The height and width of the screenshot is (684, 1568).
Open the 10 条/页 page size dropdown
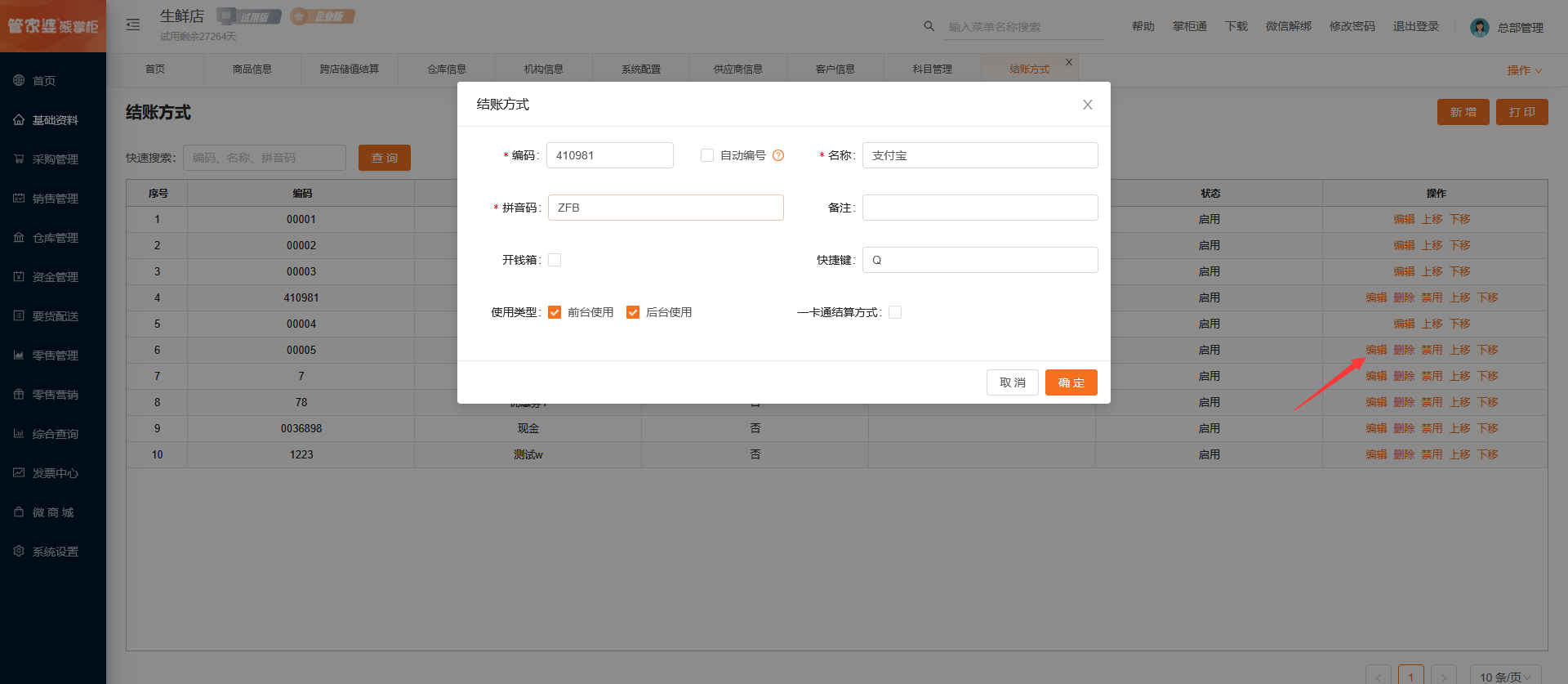[1505, 676]
